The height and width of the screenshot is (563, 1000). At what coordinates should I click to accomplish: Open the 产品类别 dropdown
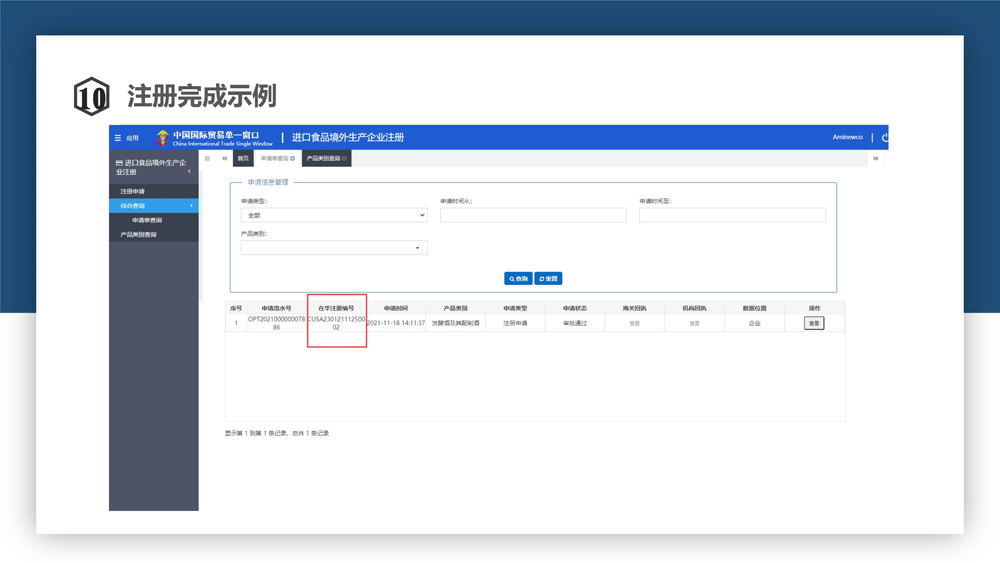(333, 248)
